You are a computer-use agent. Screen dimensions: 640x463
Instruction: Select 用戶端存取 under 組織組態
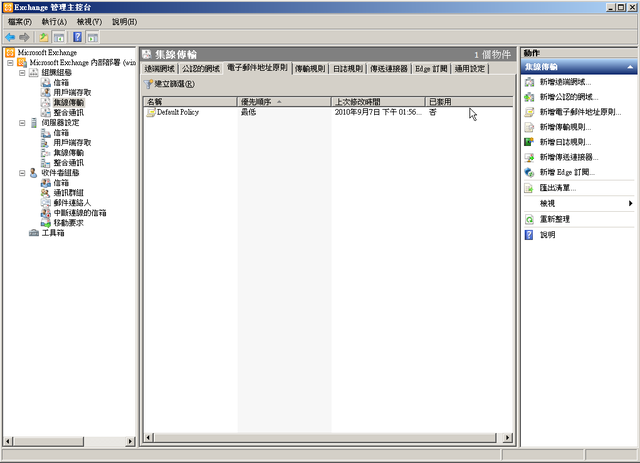click(72, 93)
